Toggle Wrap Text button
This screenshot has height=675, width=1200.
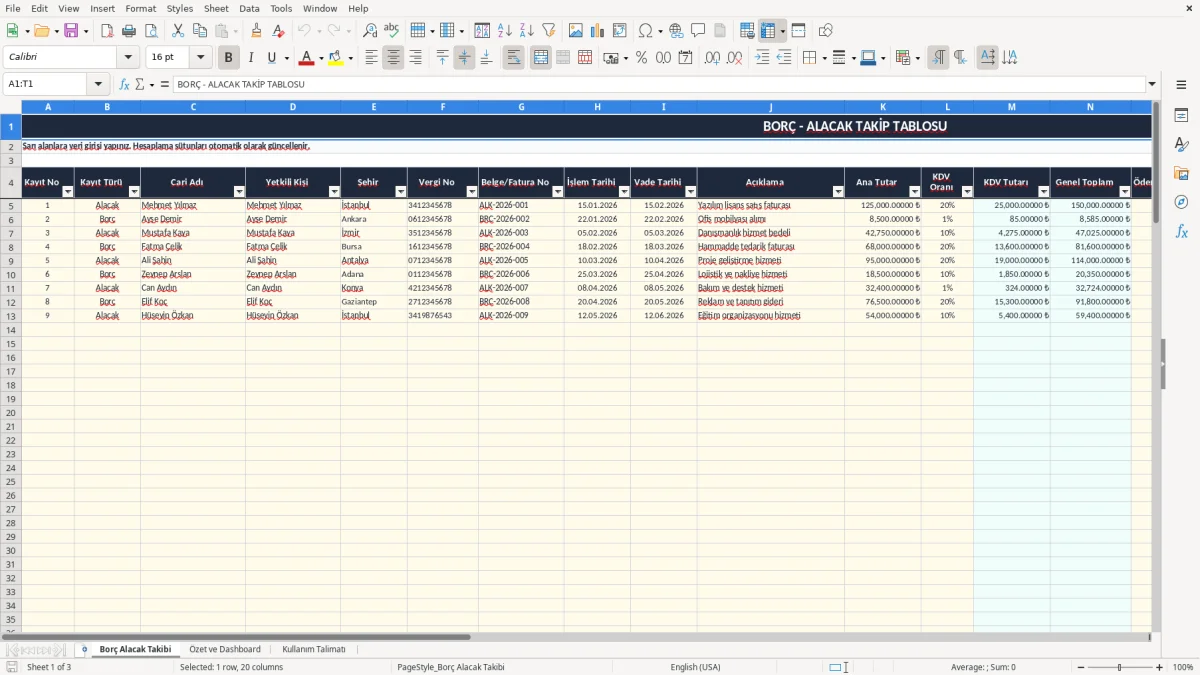click(514, 58)
